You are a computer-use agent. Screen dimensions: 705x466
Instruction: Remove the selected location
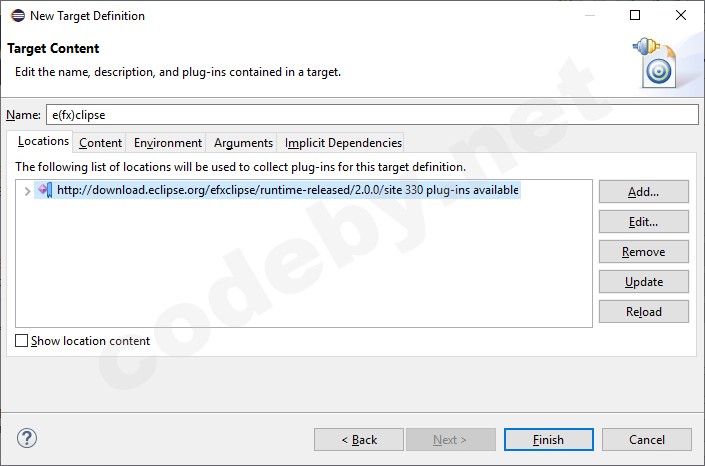point(644,252)
